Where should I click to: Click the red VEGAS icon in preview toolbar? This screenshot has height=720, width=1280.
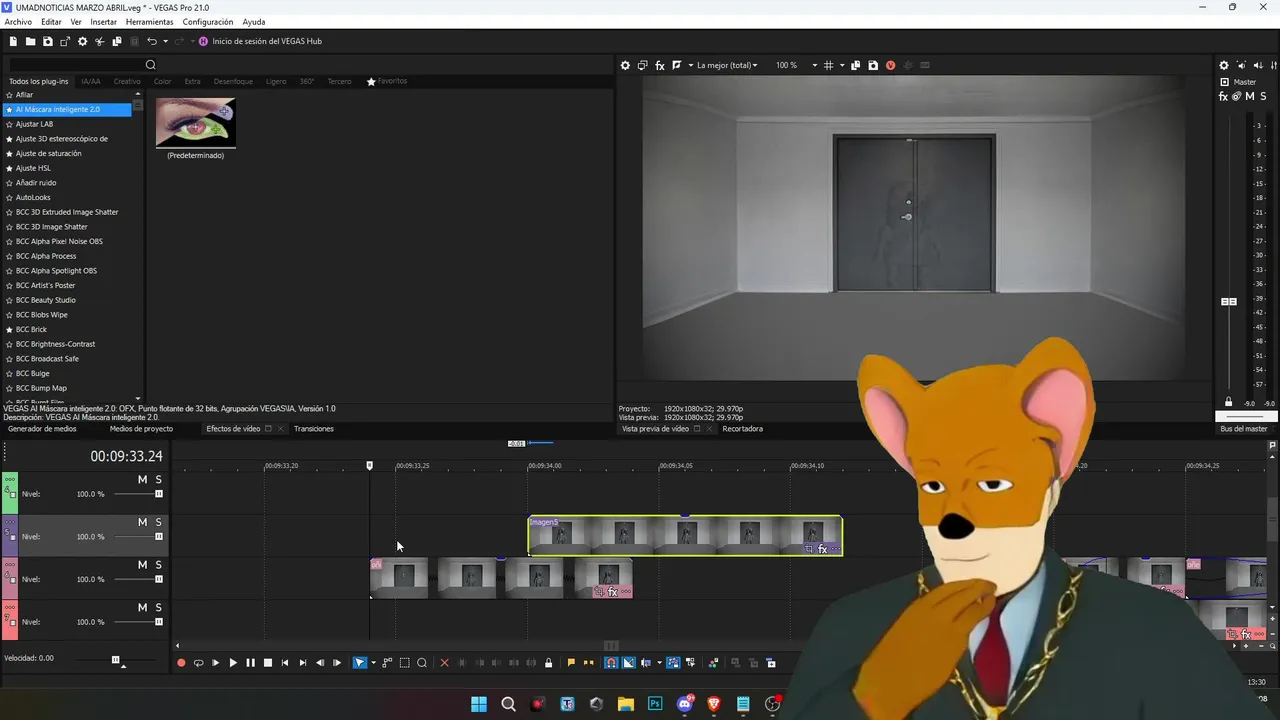point(890,65)
